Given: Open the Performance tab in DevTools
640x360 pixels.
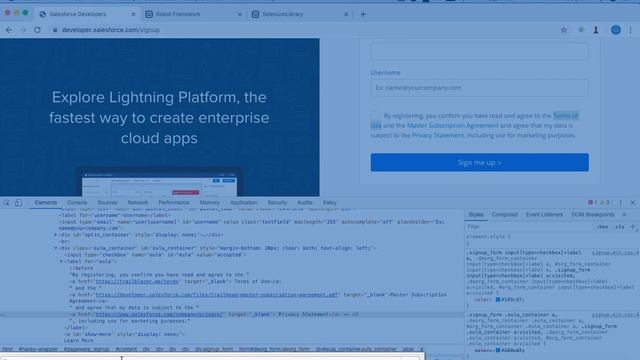Looking at the screenshot, I should click(x=174, y=202).
